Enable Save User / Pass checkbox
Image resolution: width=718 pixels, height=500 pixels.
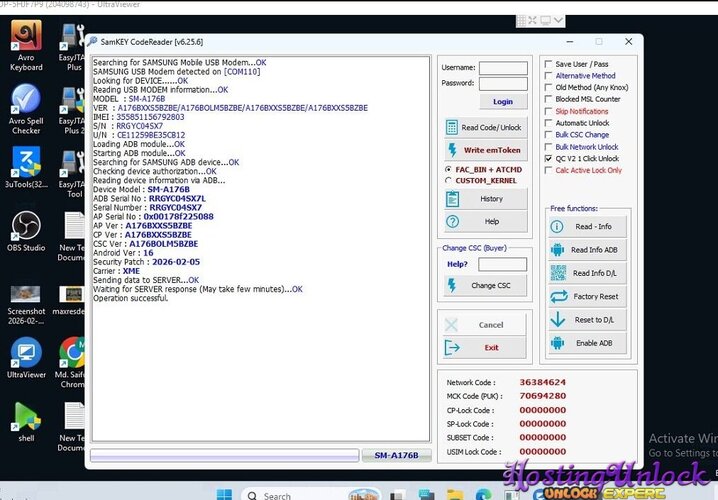(x=548, y=64)
